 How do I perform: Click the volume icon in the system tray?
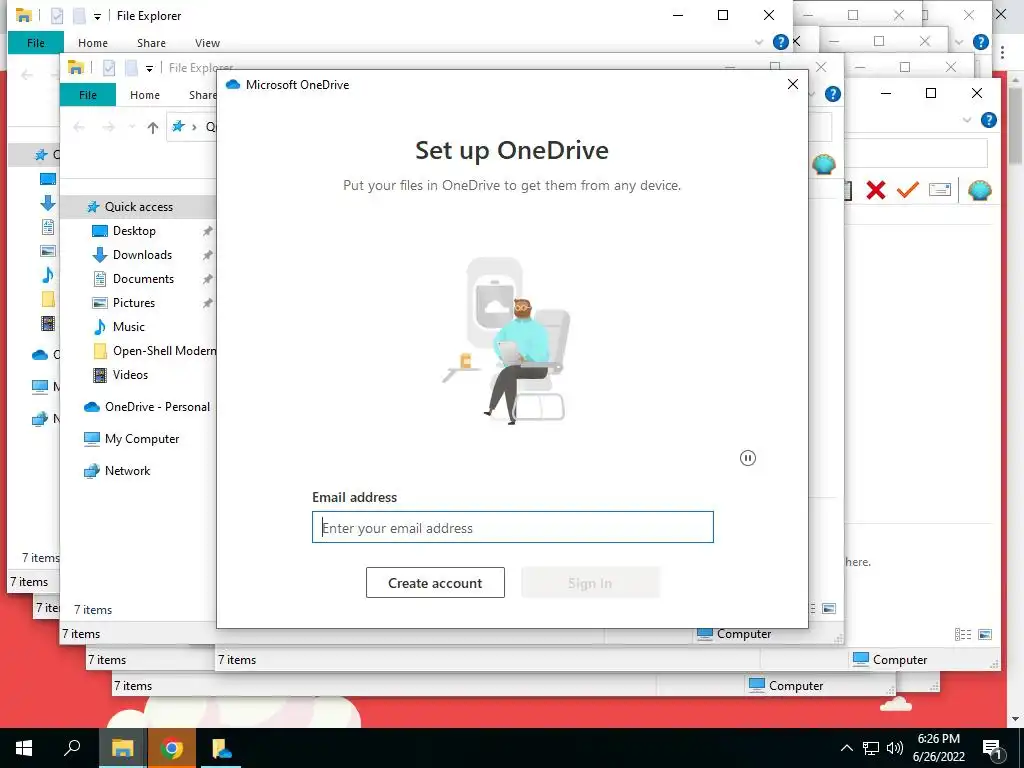(895, 748)
